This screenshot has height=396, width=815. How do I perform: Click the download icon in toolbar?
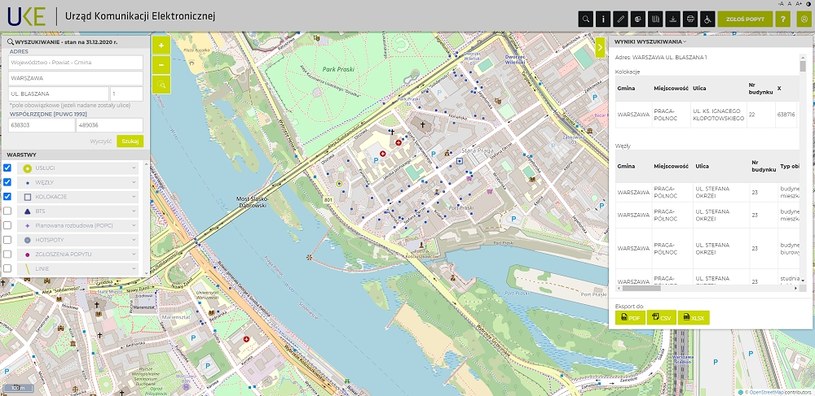[x=673, y=19]
